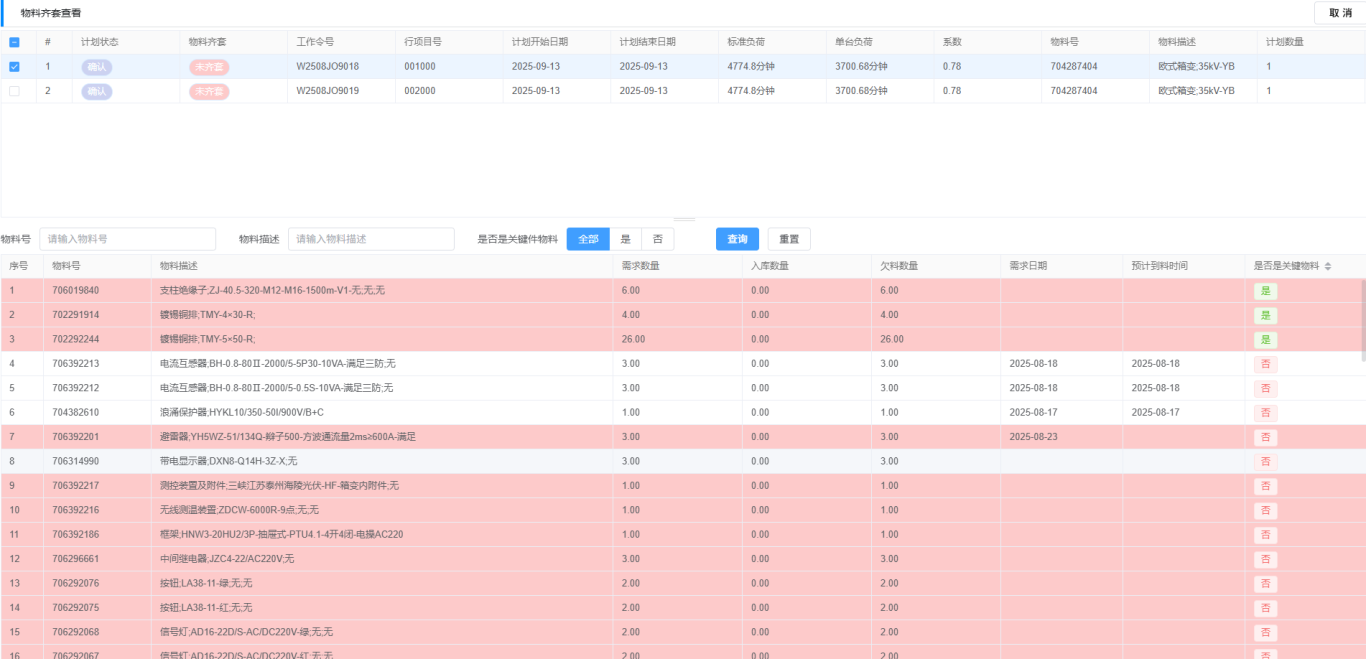Toggle the select-all checkbox in table header
The height and width of the screenshot is (659, 1366).
tap(14, 42)
